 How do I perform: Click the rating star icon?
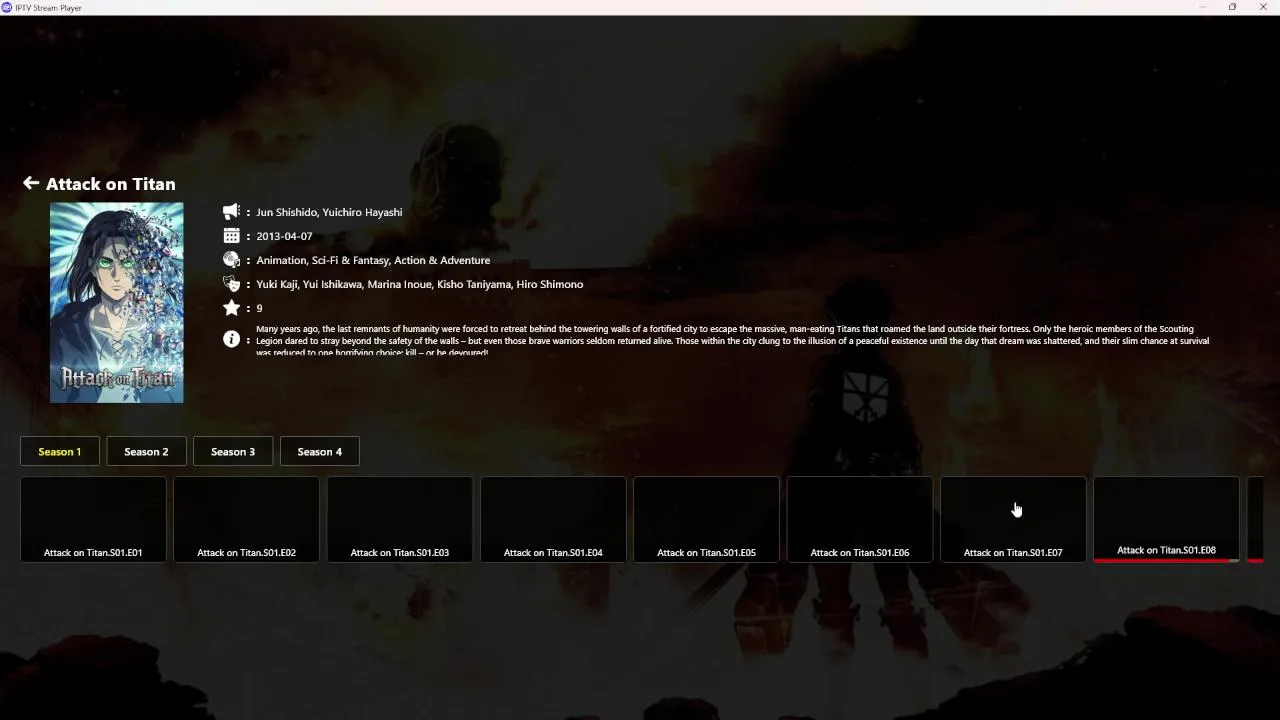(231, 308)
